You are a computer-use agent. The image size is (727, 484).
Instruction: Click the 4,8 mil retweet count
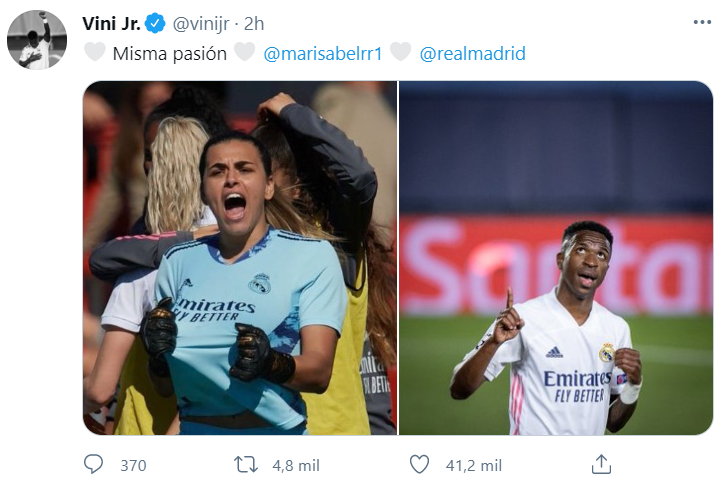(296, 465)
